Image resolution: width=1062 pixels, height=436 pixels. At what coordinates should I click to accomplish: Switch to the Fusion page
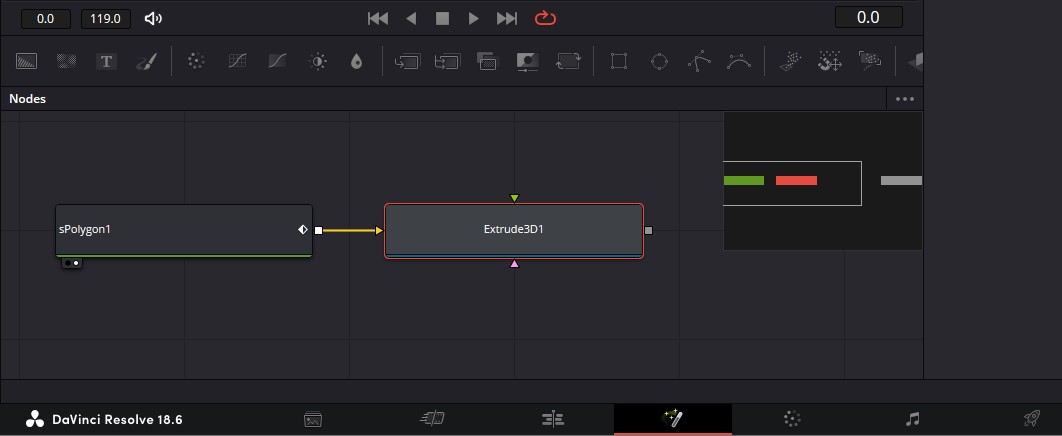pyautogui.click(x=673, y=418)
